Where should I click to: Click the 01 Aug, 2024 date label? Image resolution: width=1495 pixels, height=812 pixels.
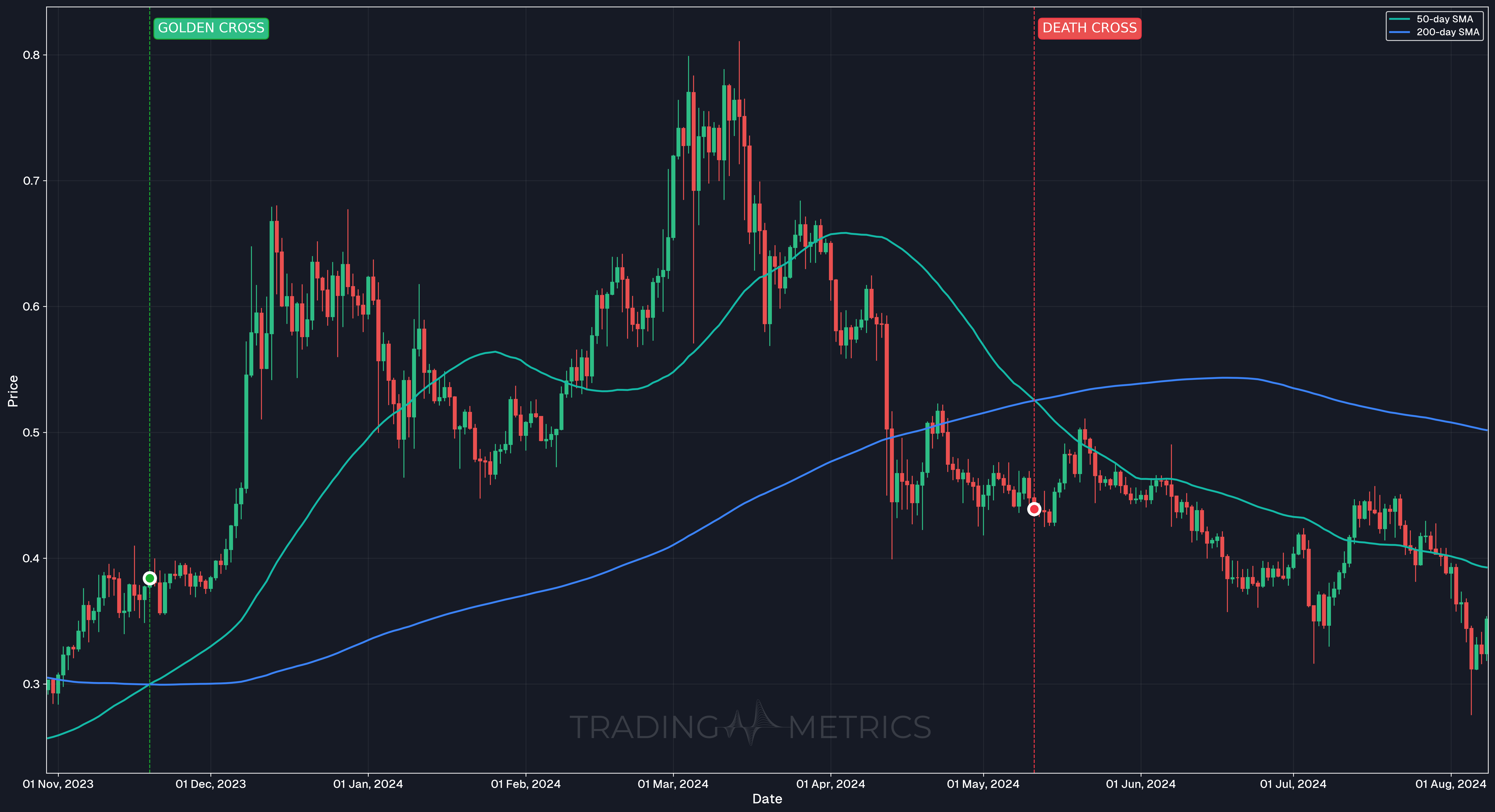(x=1451, y=784)
